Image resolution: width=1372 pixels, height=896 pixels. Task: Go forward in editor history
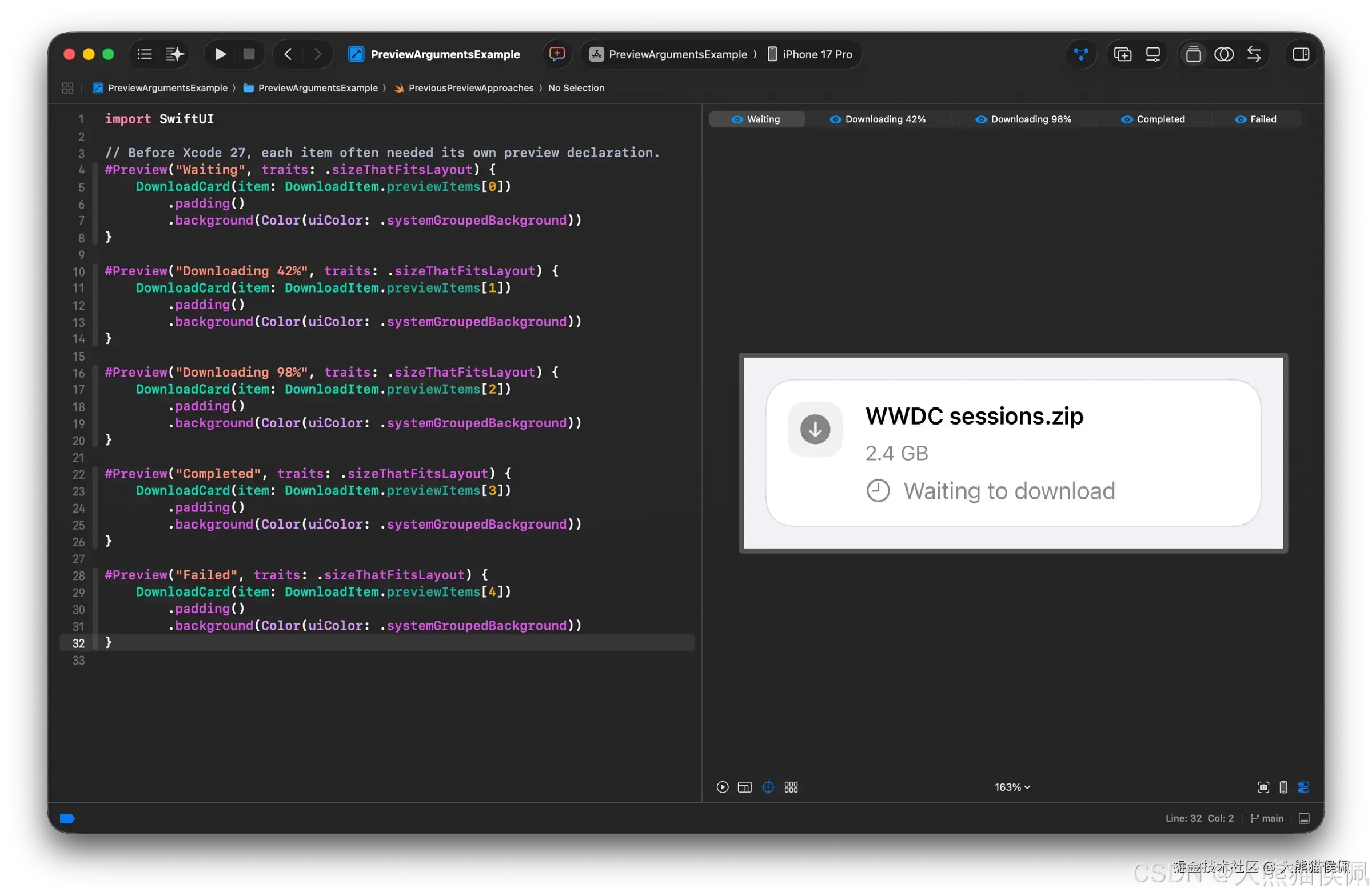(x=318, y=54)
